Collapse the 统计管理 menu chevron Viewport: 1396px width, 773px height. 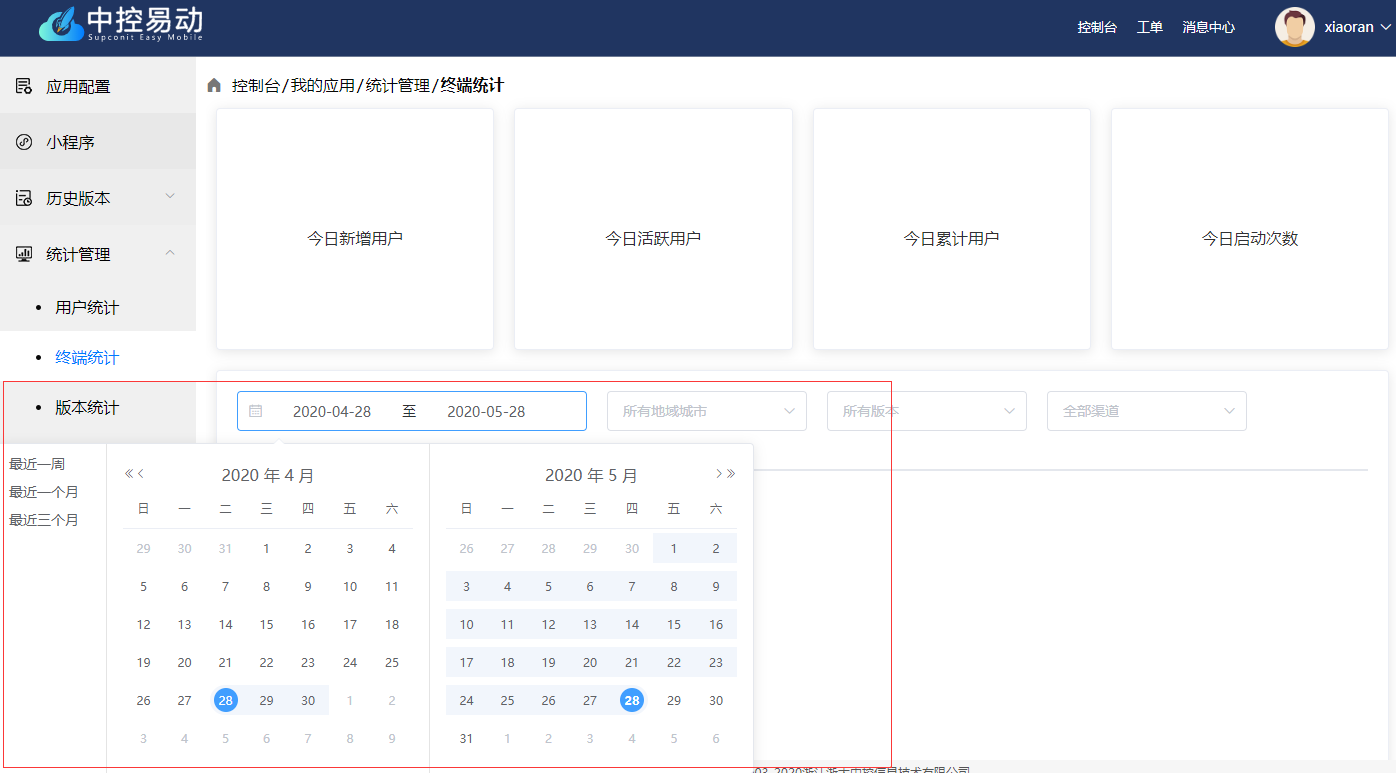click(x=170, y=253)
